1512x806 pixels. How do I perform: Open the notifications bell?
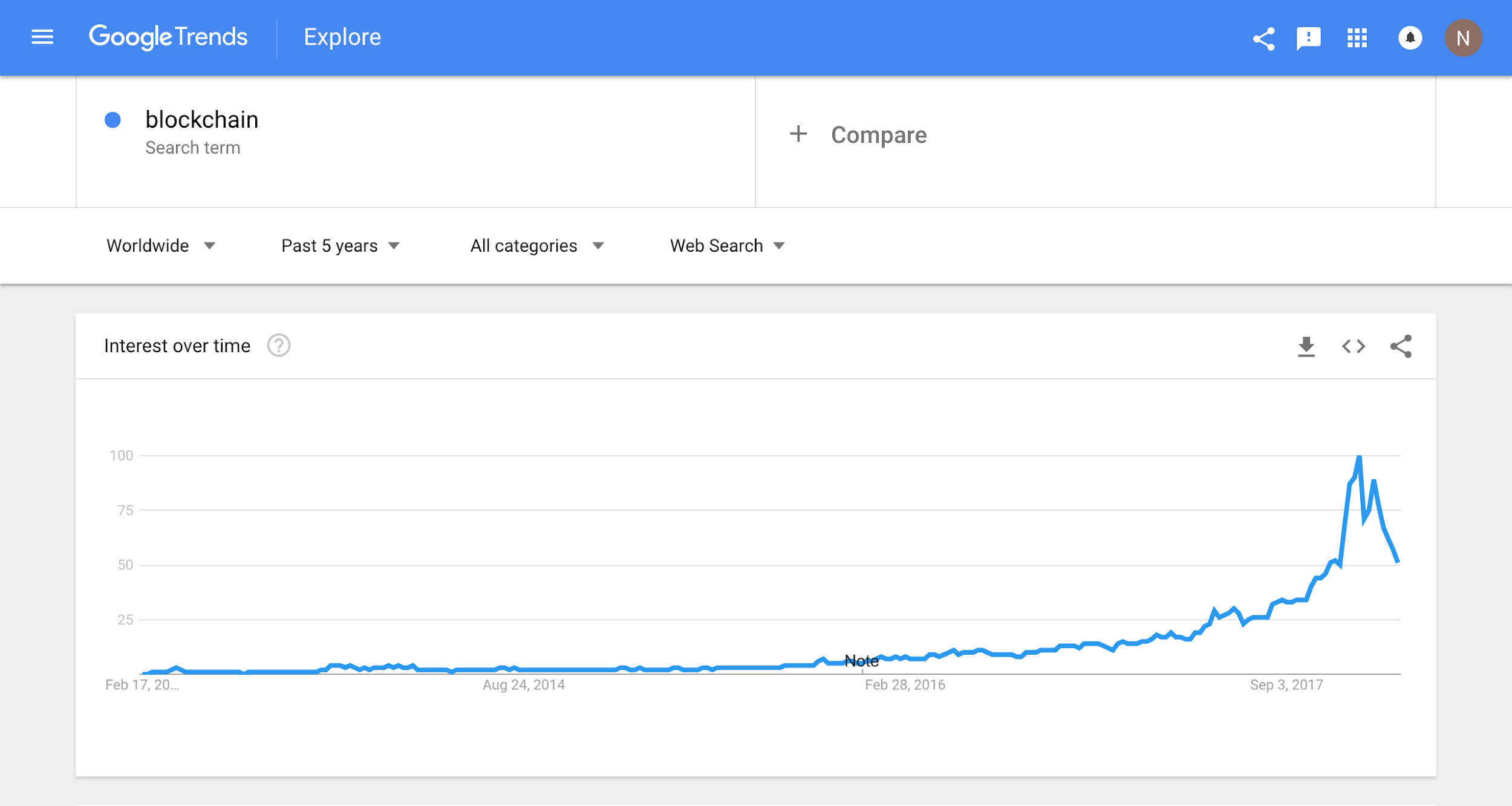(1410, 38)
